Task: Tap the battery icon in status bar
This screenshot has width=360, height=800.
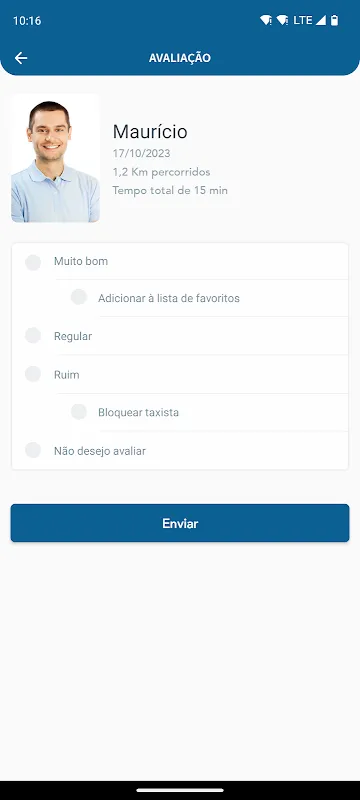Action: [x=335, y=20]
